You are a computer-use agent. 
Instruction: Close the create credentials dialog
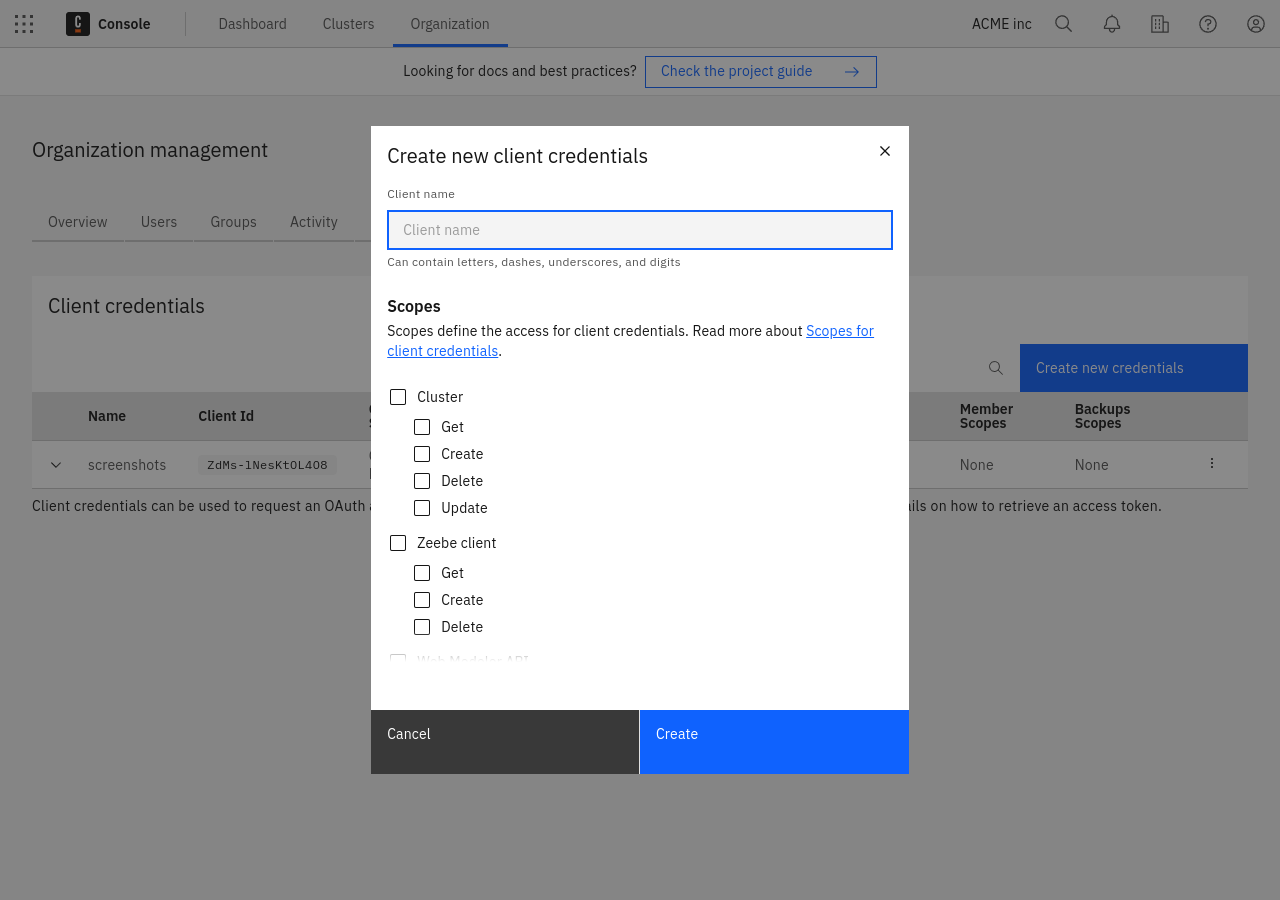[885, 151]
